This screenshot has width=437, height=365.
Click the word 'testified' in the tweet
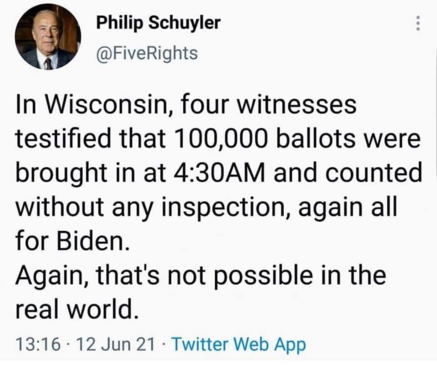coord(63,139)
